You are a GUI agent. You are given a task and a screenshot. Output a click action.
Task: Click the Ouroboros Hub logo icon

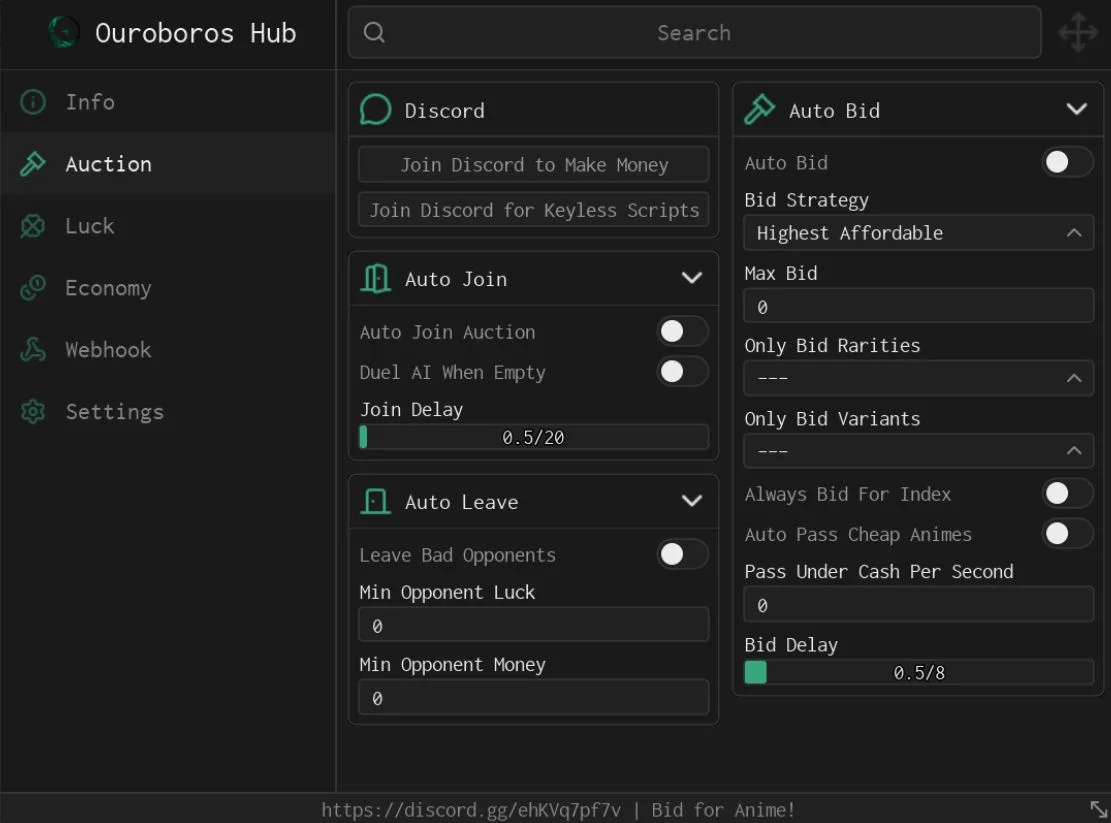pyautogui.click(x=63, y=33)
